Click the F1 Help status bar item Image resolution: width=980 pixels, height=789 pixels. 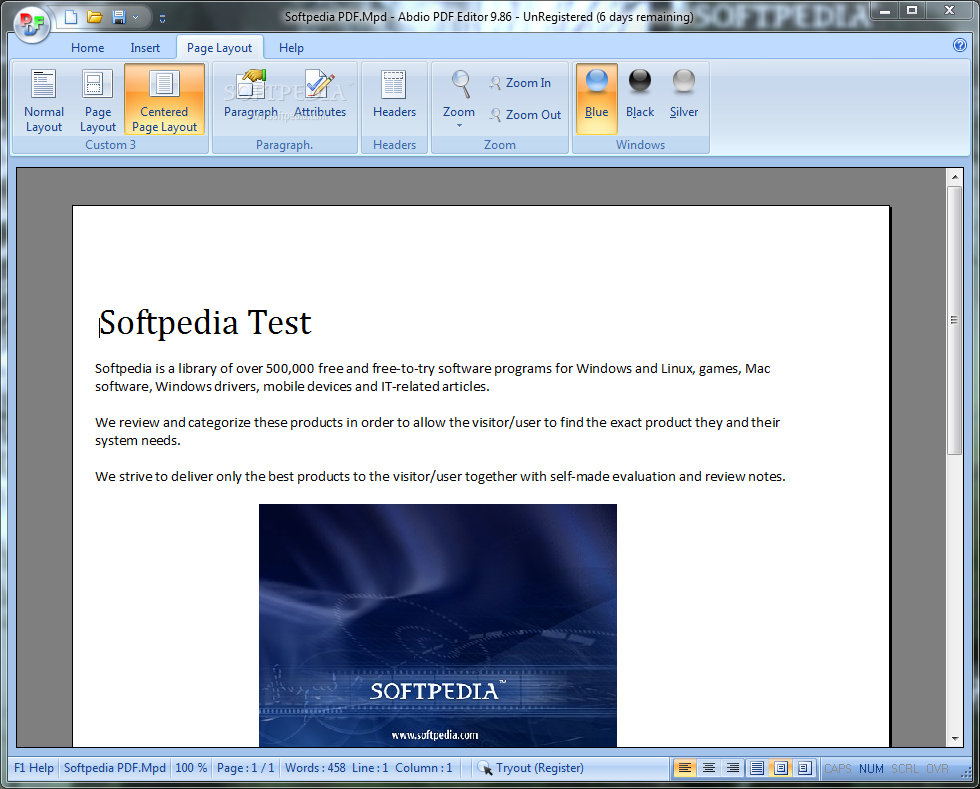coord(34,768)
